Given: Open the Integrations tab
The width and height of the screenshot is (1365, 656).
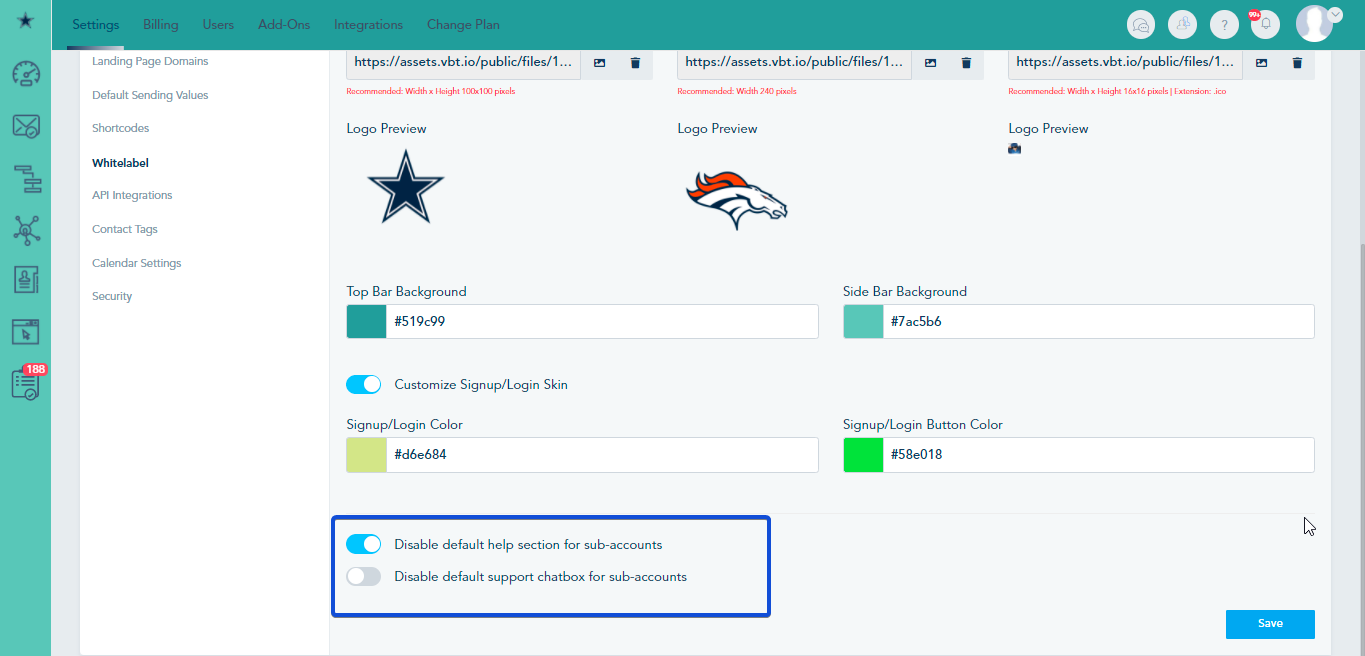Looking at the screenshot, I should pyautogui.click(x=368, y=24).
